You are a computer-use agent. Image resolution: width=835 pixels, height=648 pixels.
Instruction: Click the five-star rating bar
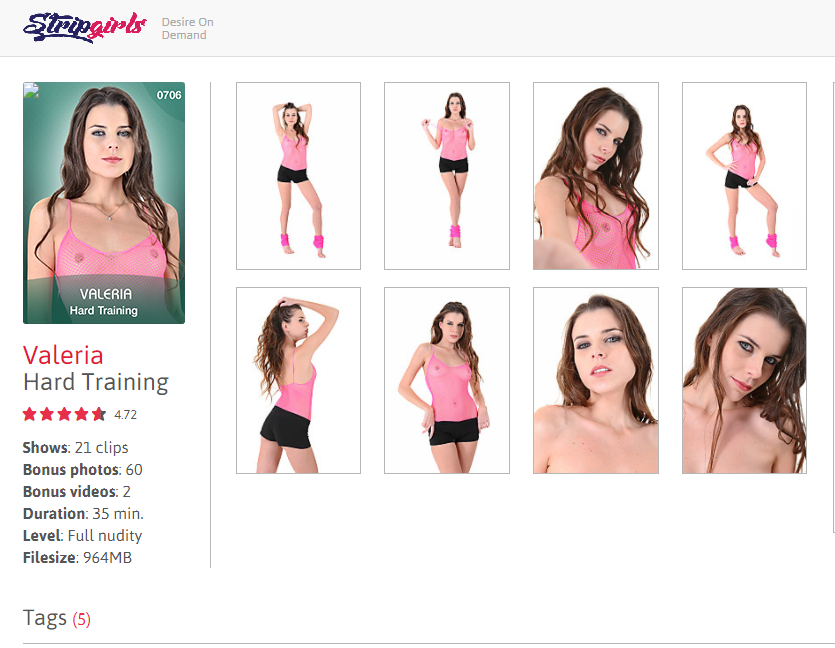click(x=64, y=414)
